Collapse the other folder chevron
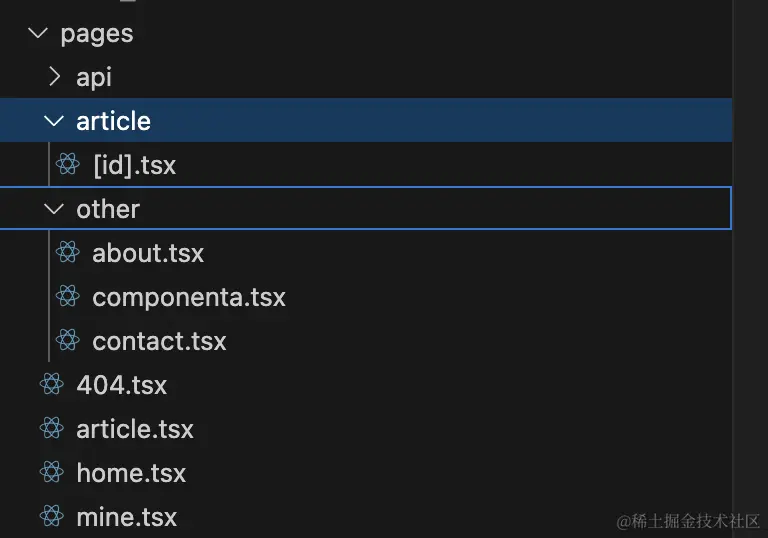The image size is (768, 538). point(54,209)
